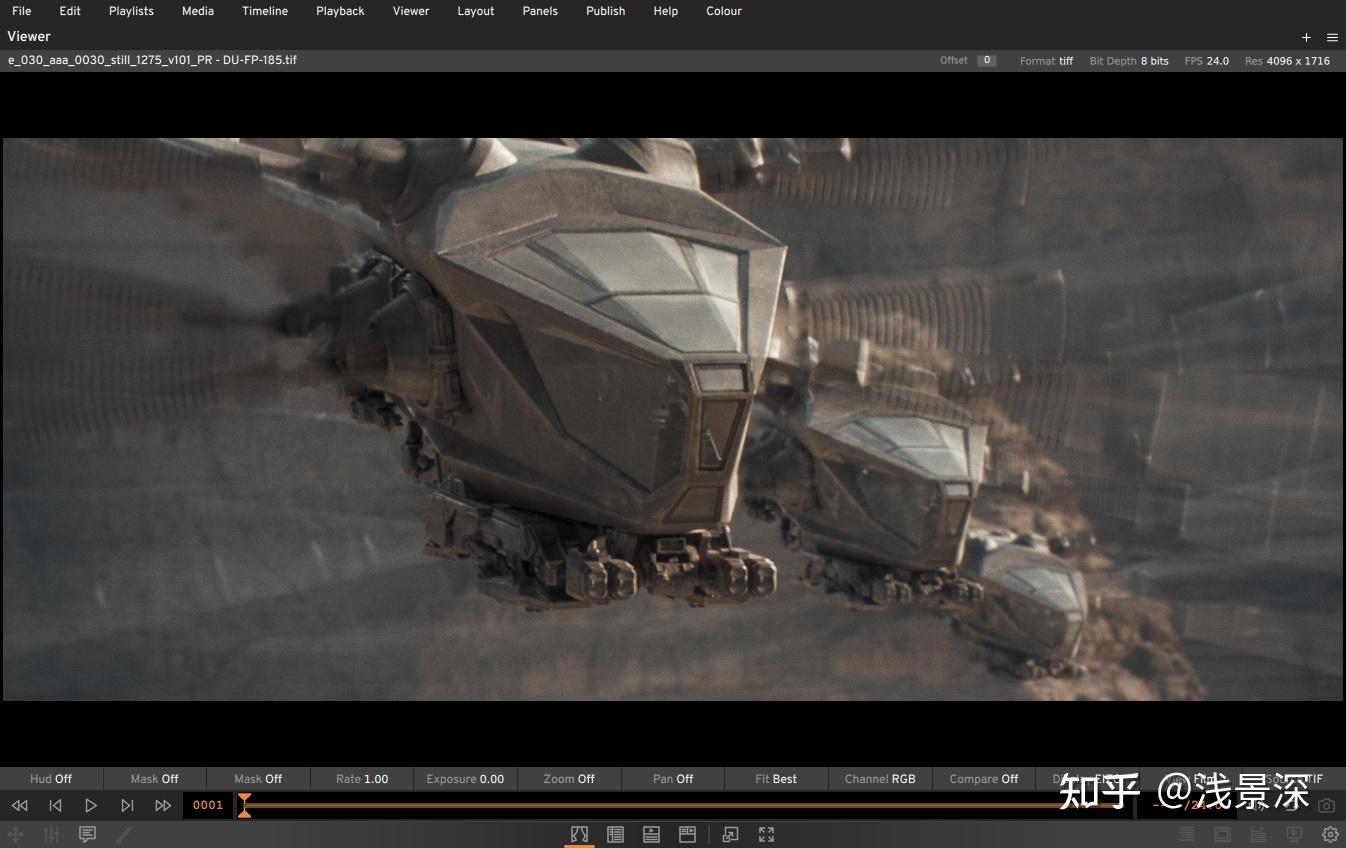Select the annotation brush tool
Viewport: 1347px width, 849px height.
coord(124,834)
